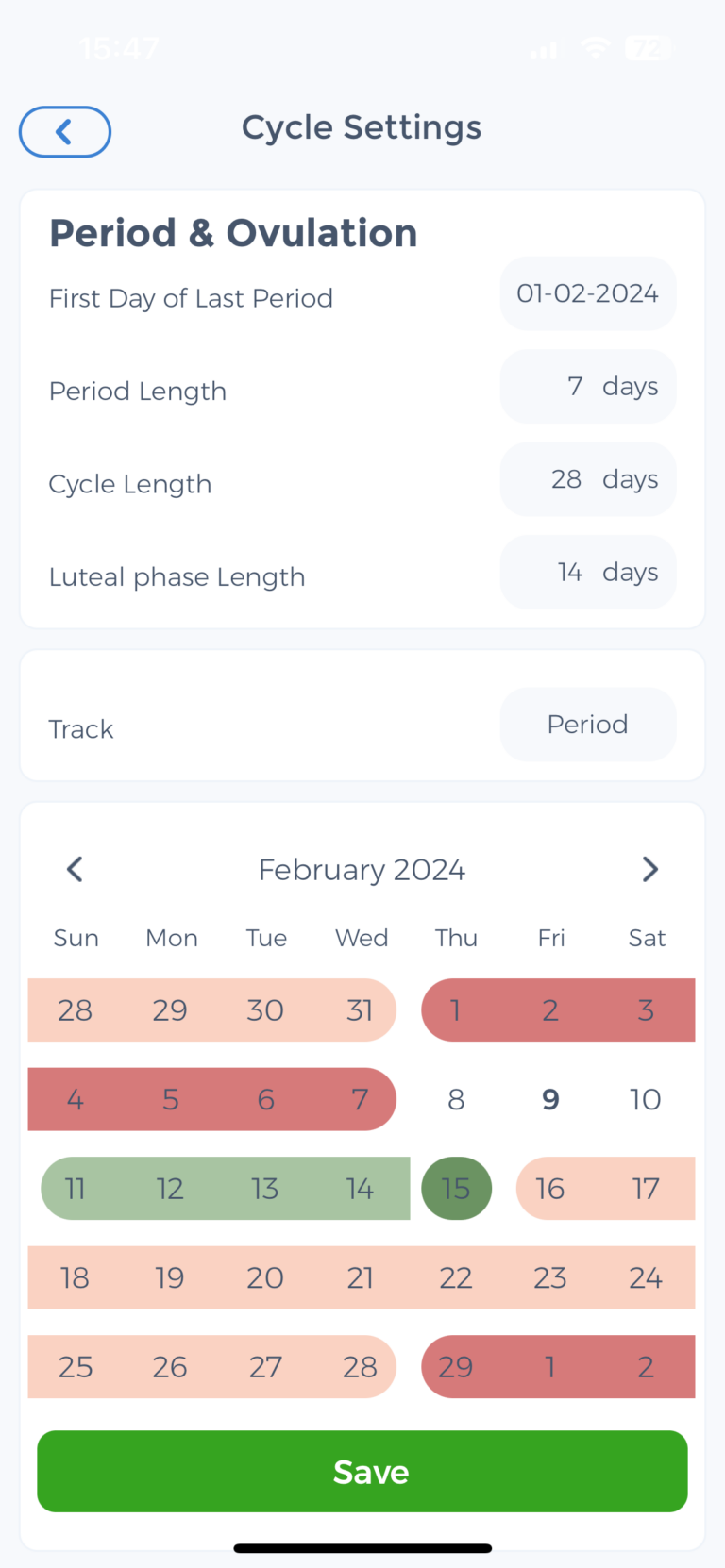Go to previous month in calendar

[76, 869]
